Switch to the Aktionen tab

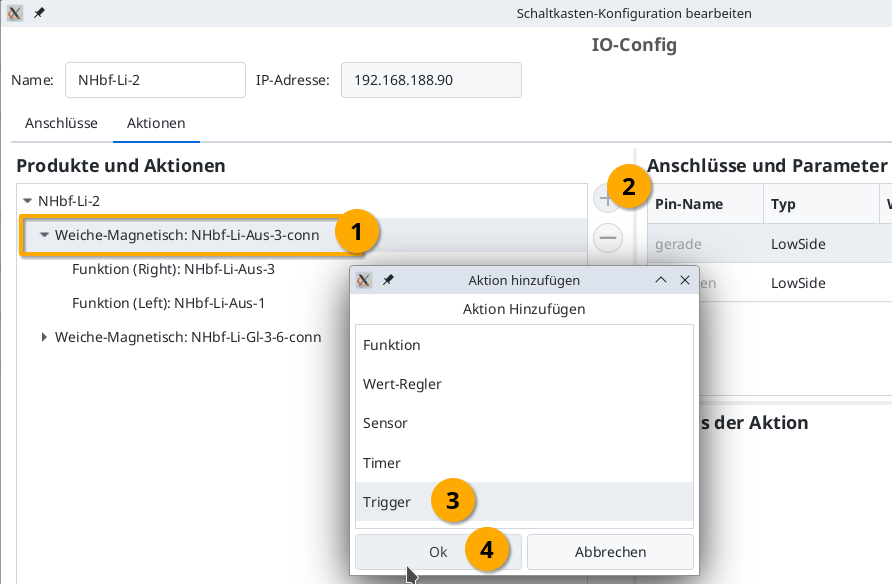(155, 123)
